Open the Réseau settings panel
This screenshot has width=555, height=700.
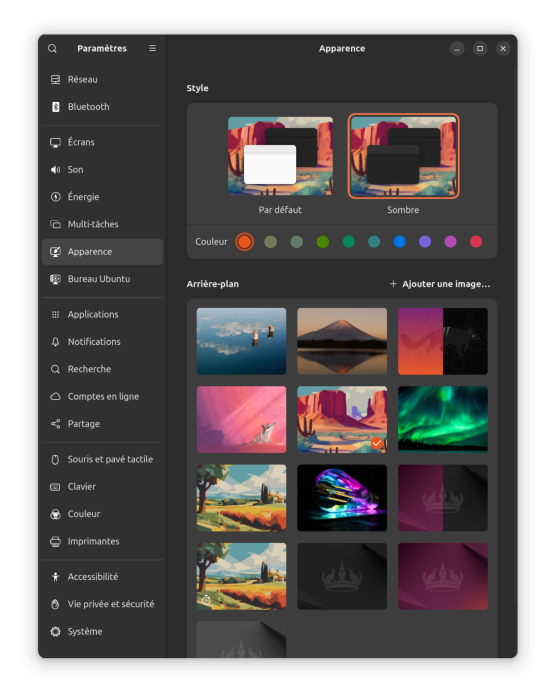[102, 79]
